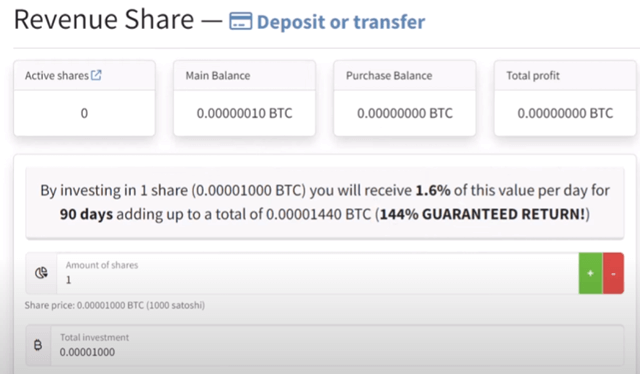Select the Main Balance value 0.00000010 BTC
The width and height of the screenshot is (640, 374).
244,113
